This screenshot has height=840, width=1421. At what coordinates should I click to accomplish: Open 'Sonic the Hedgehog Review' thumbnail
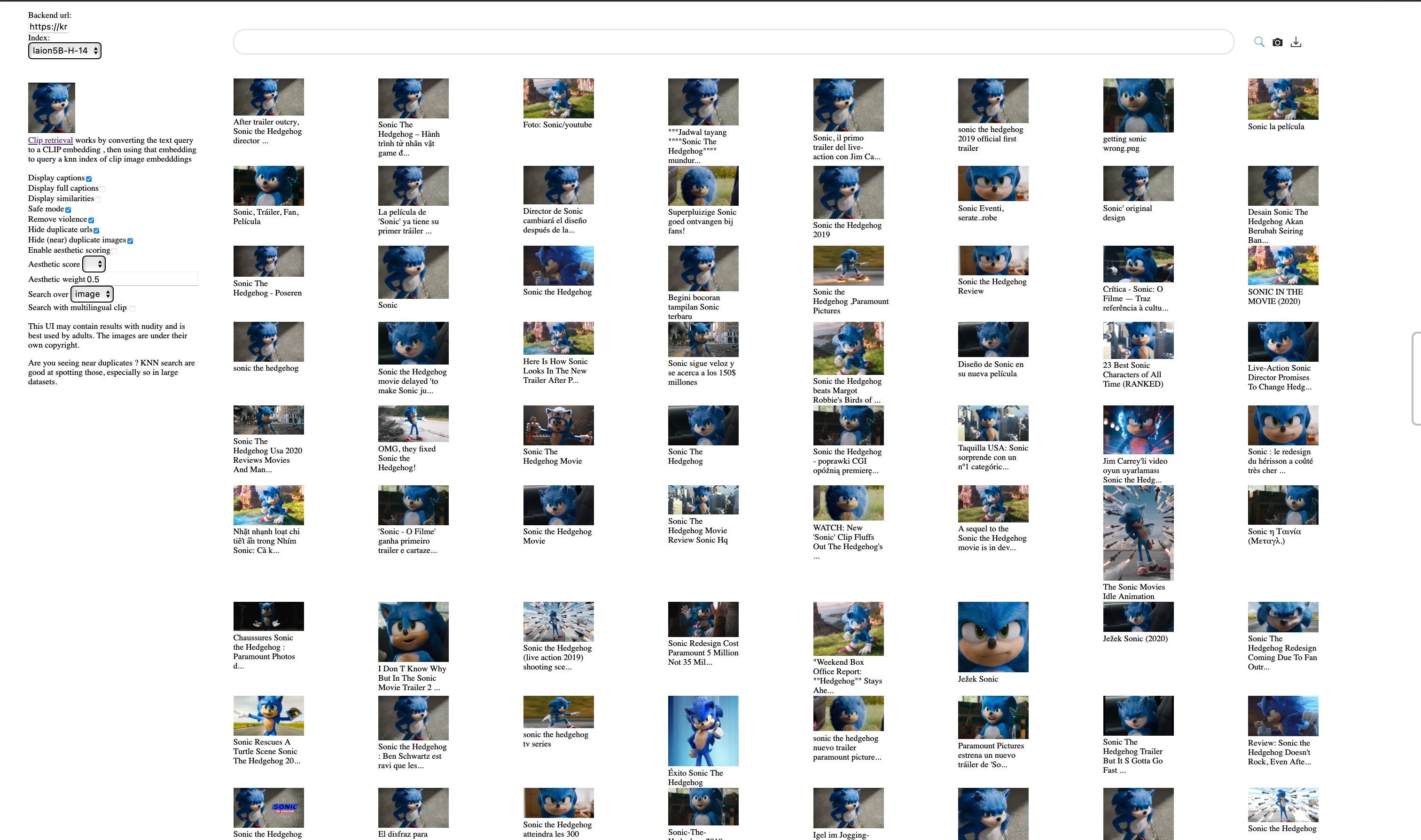pos(993,260)
